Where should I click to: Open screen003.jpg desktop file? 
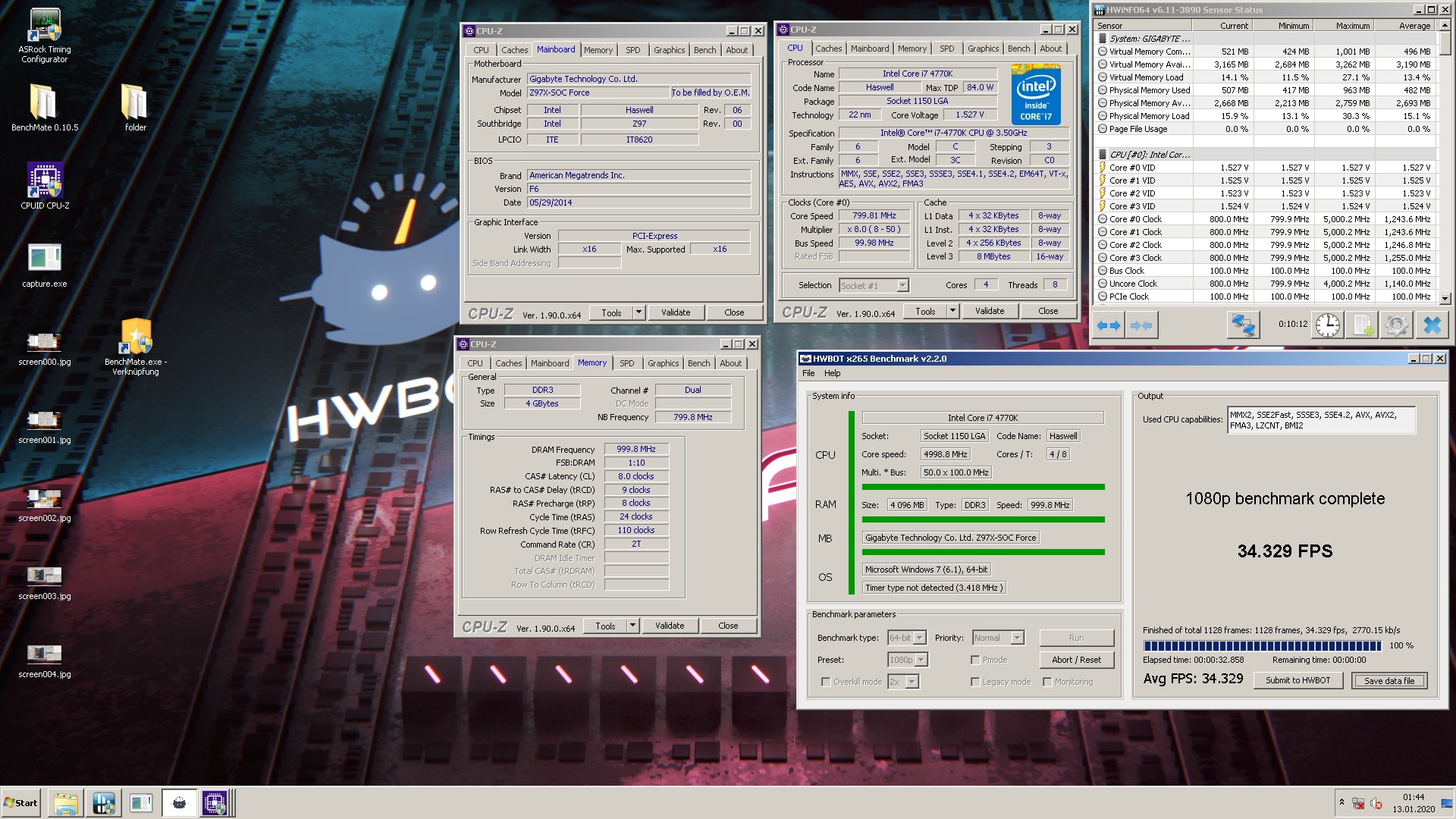click(x=44, y=583)
